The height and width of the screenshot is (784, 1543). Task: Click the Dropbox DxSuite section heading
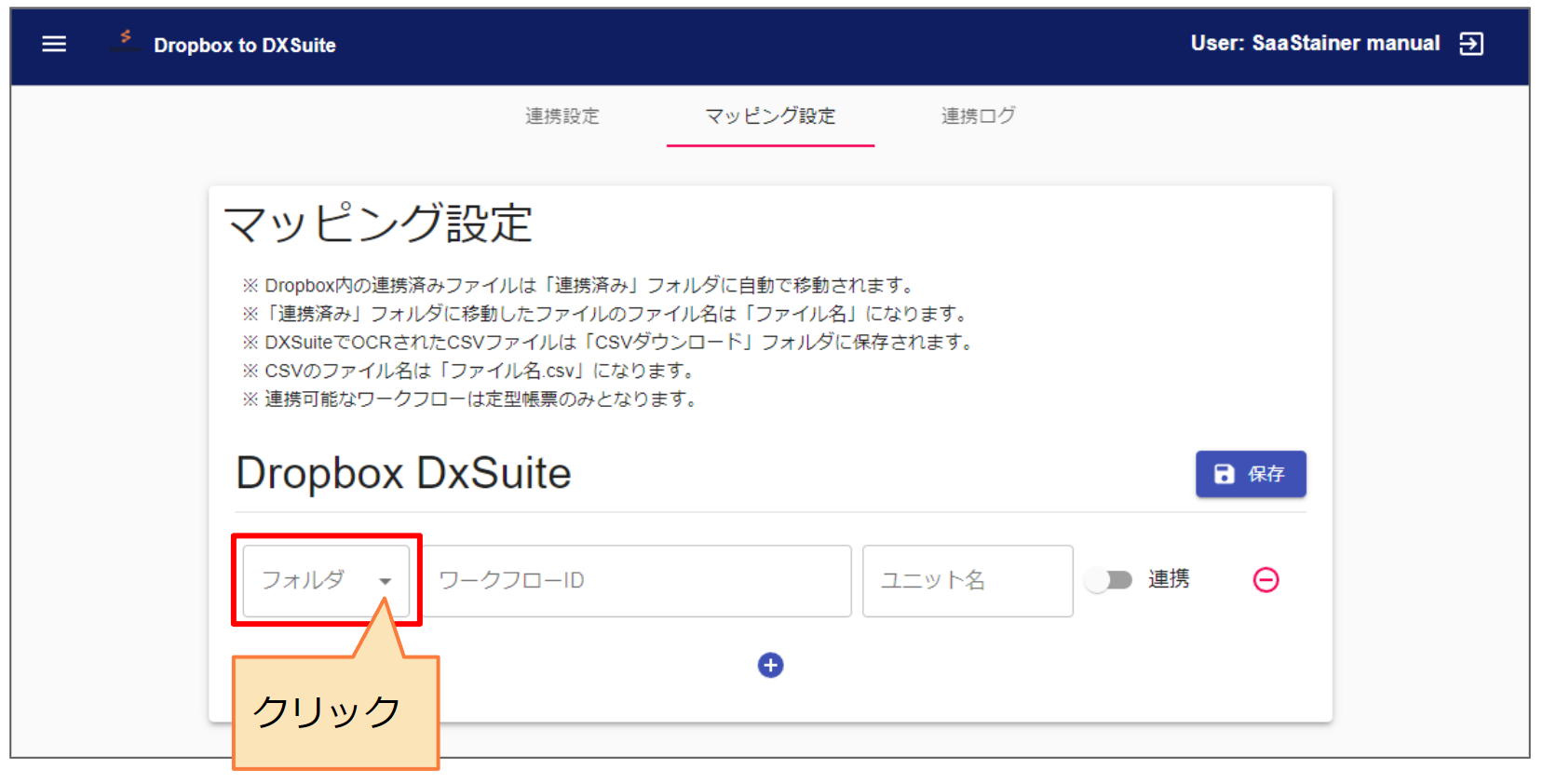pos(403,473)
